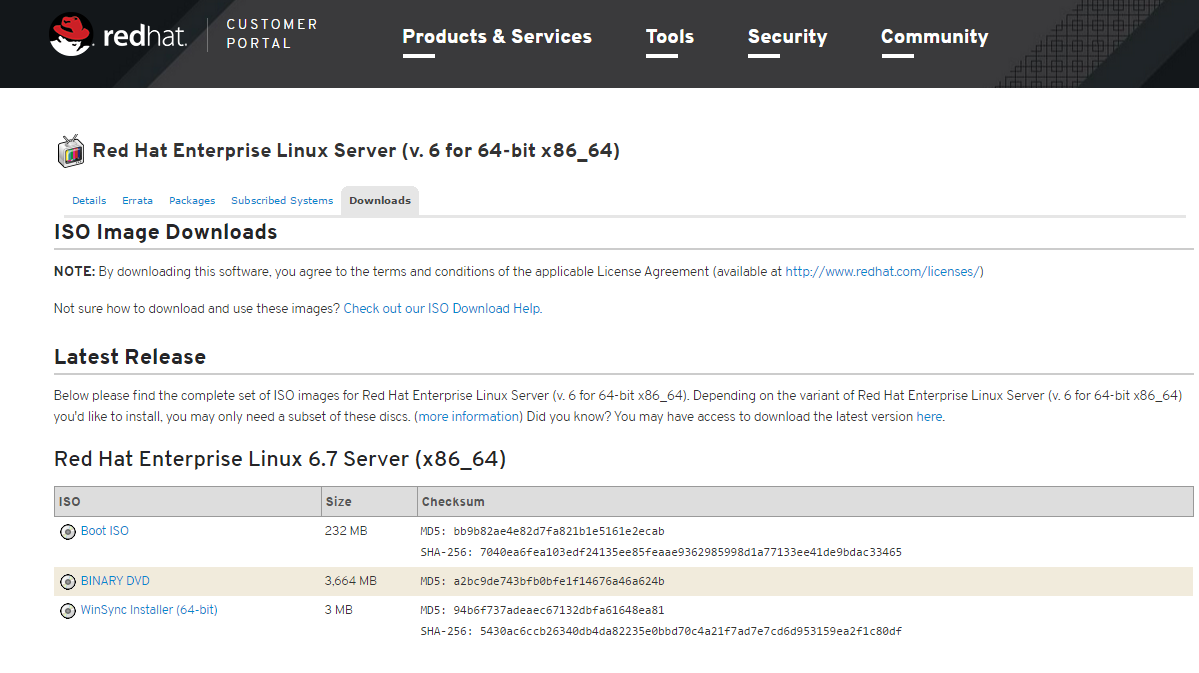Open the Security menu
The width and height of the screenshot is (1199, 673).
tap(788, 37)
